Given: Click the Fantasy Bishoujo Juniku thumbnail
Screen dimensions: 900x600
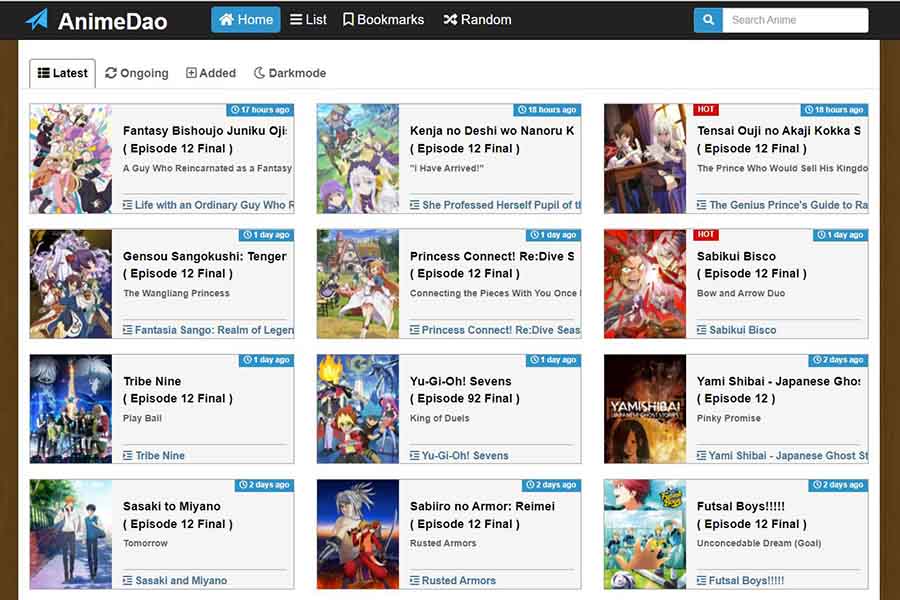Looking at the screenshot, I should coord(71,158).
